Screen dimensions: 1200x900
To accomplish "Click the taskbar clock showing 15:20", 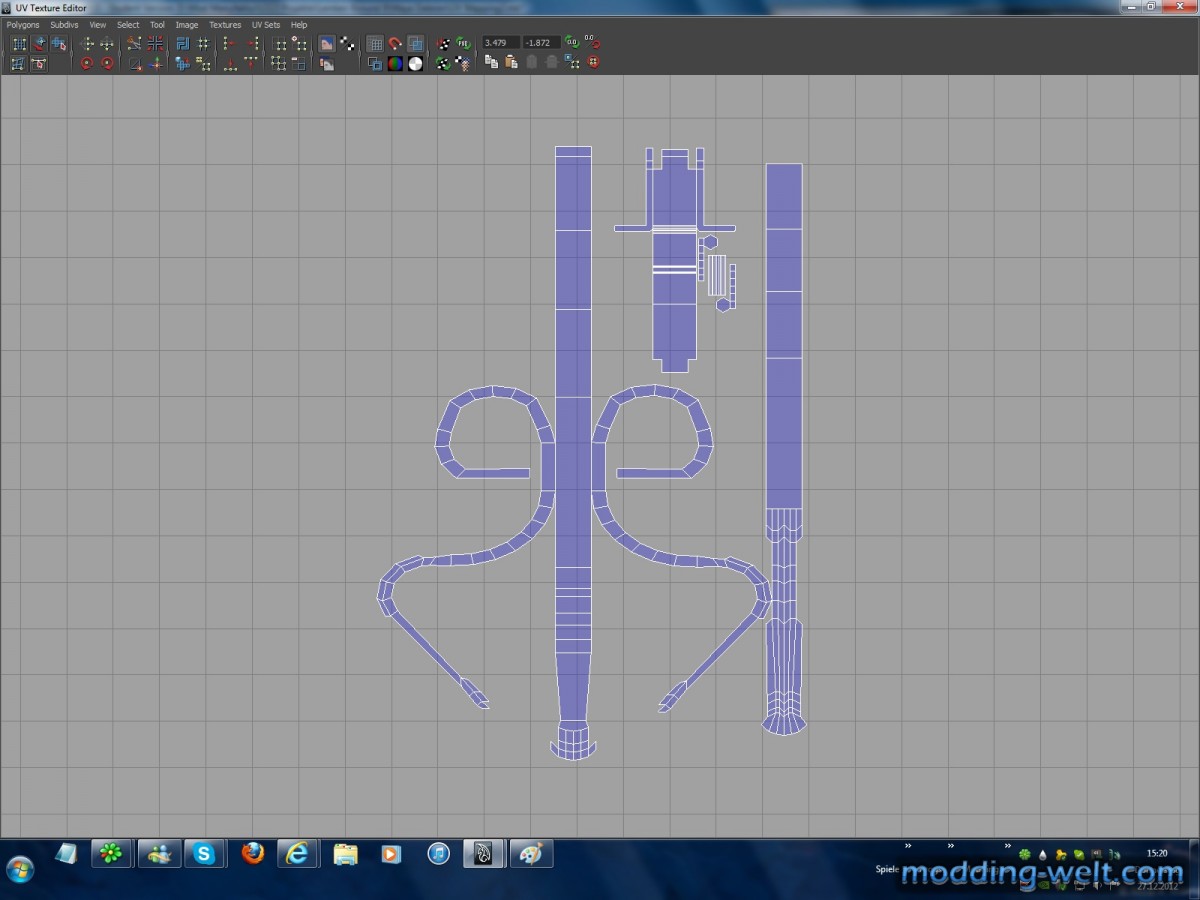I will tap(1157, 853).
